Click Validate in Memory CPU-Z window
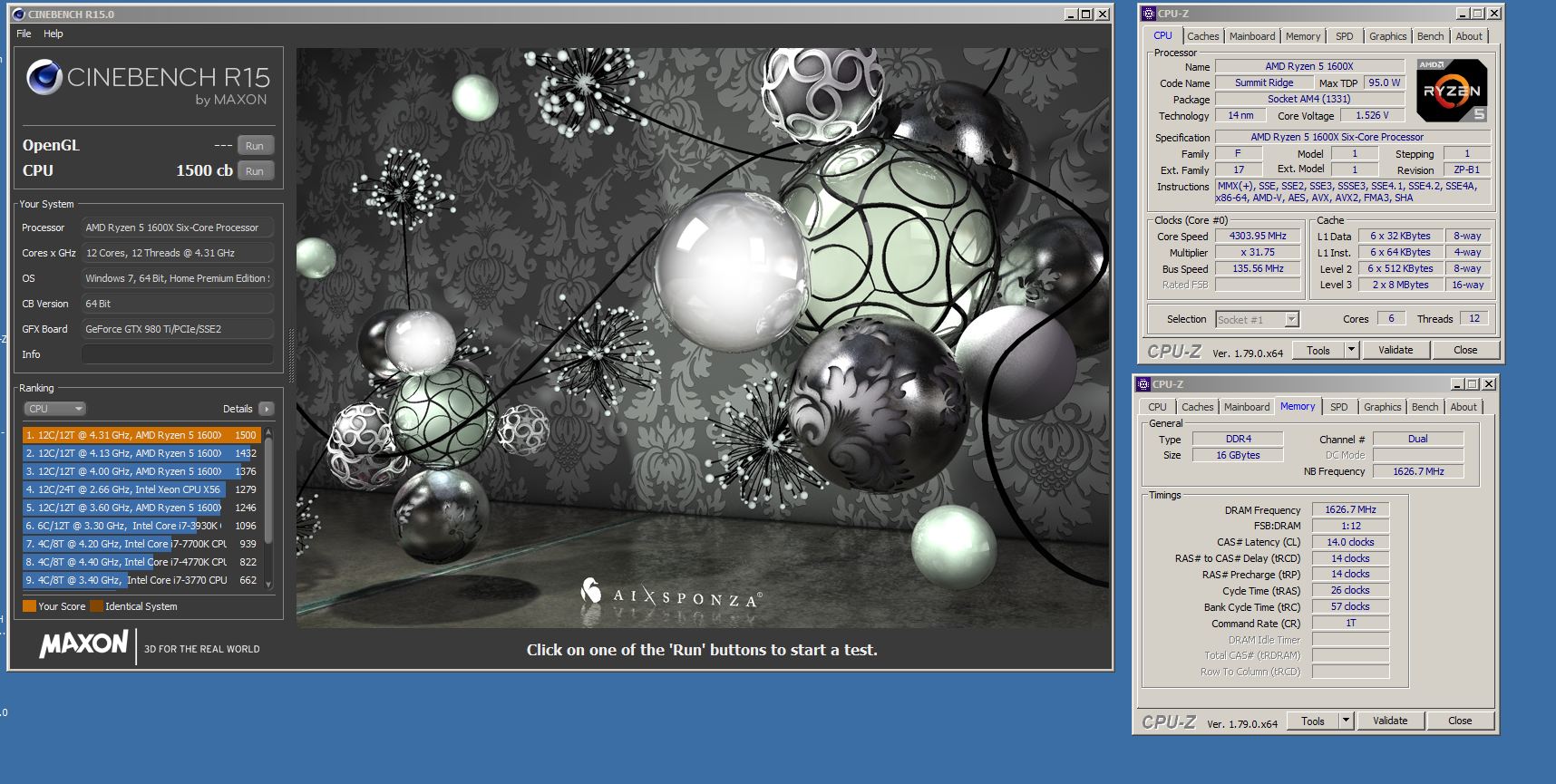The image size is (1556, 784). pos(1390,721)
